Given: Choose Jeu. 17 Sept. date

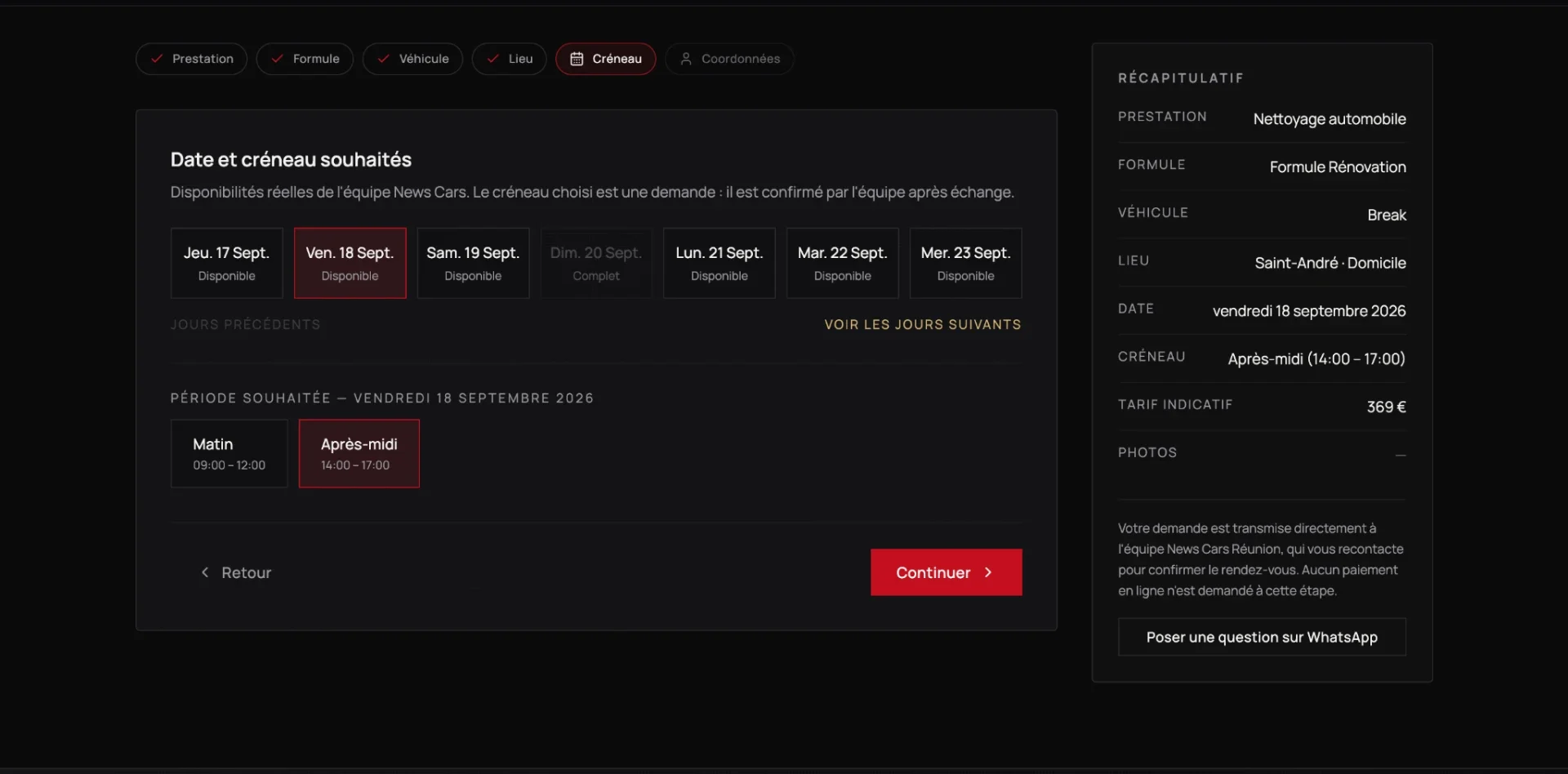Looking at the screenshot, I should [227, 263].
